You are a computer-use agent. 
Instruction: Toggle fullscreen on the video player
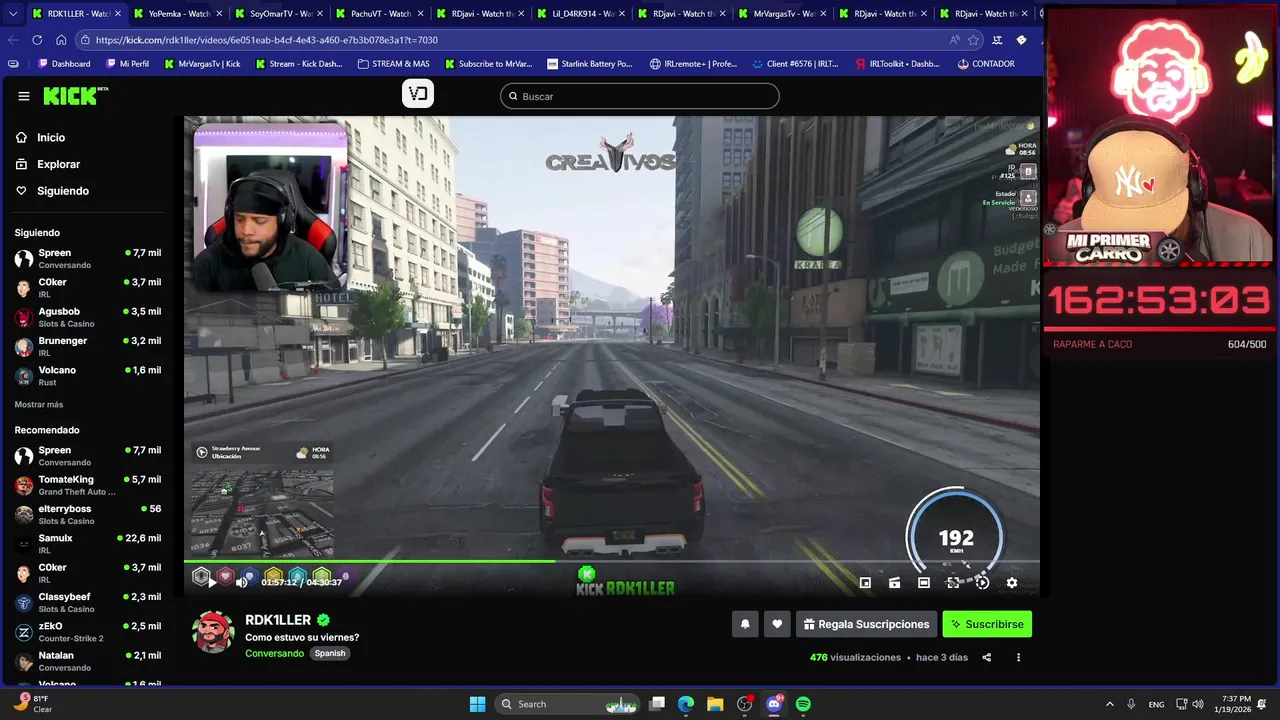pos(953,582)
